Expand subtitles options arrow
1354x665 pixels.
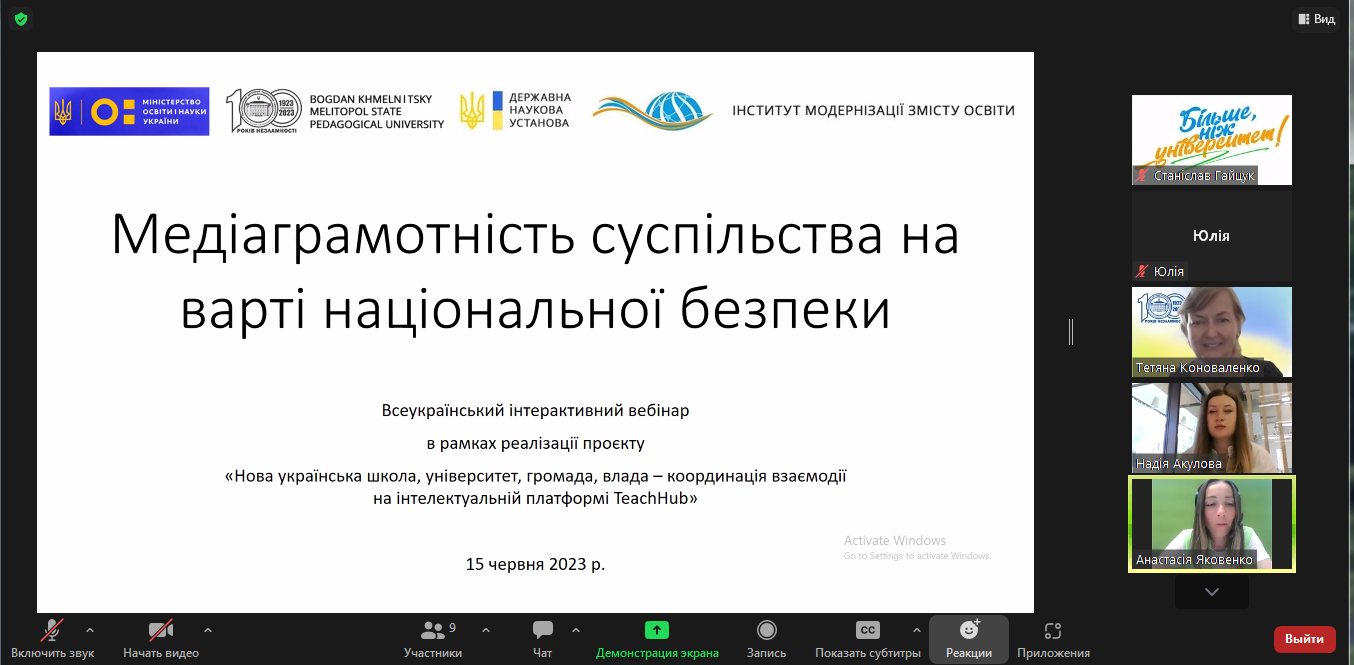click(917, 630)
